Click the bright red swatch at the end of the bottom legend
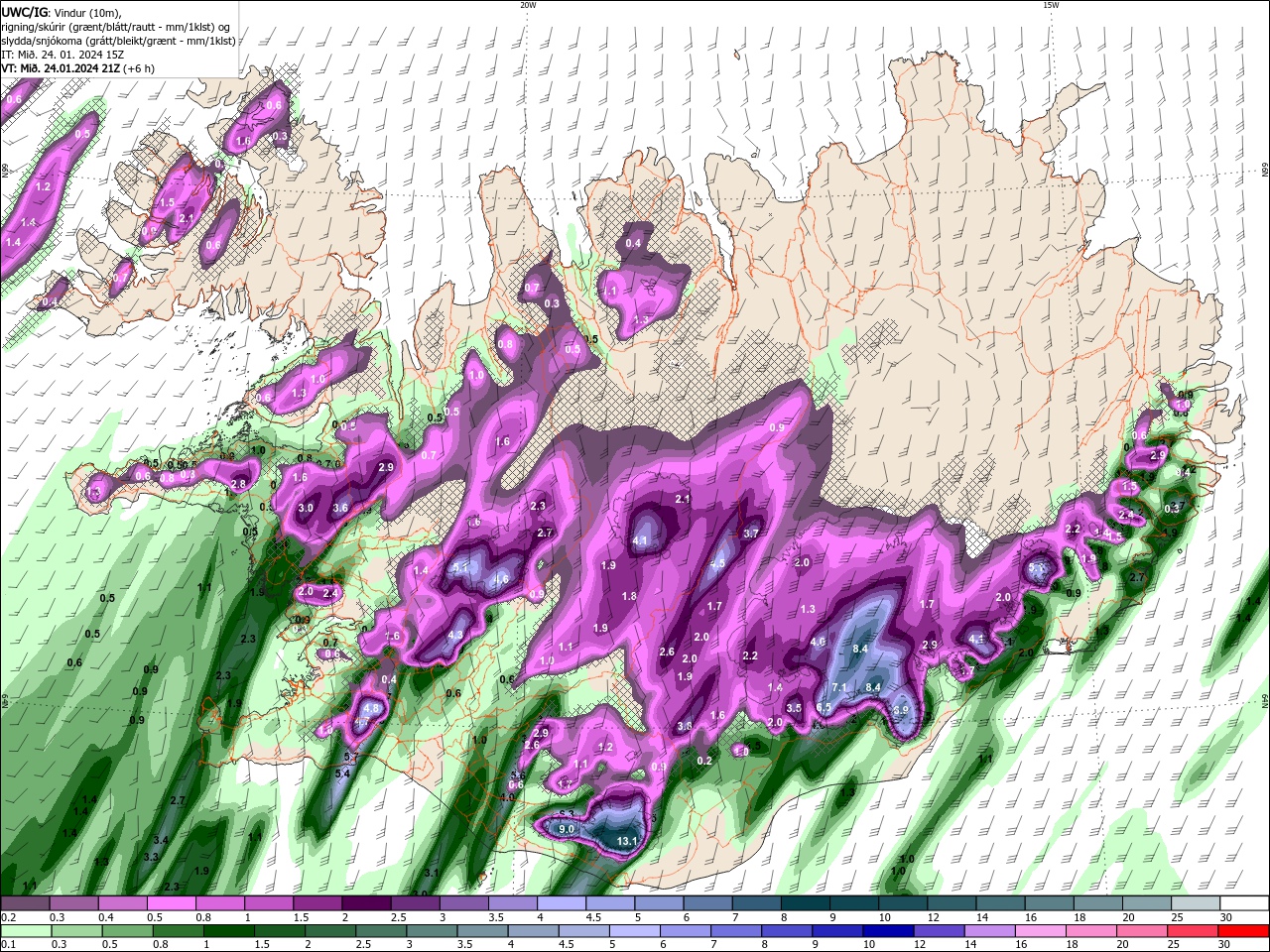The height and width of the screenshot is (952, 1270). 1242,930
